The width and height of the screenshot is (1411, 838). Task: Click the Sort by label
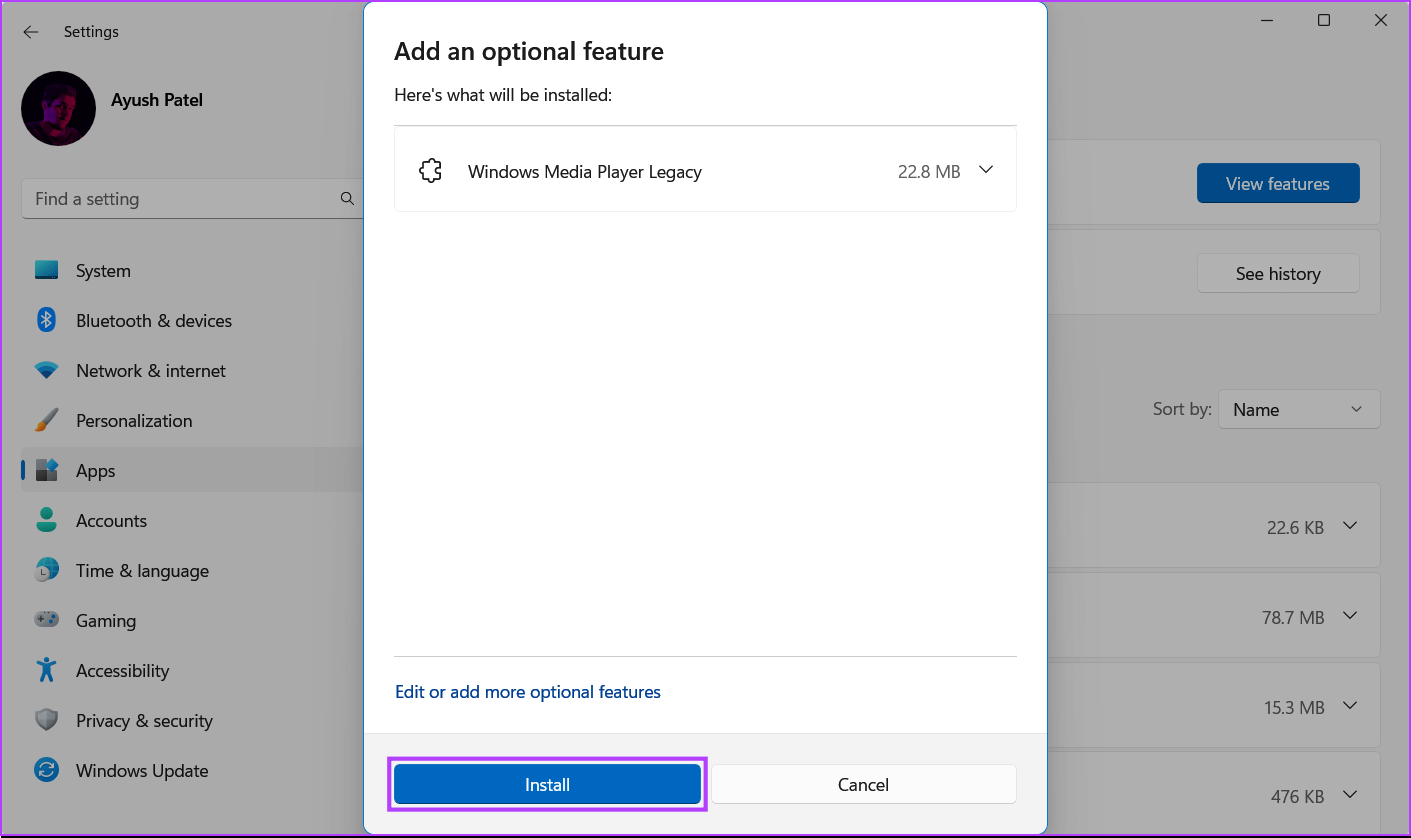[1182, 410]
